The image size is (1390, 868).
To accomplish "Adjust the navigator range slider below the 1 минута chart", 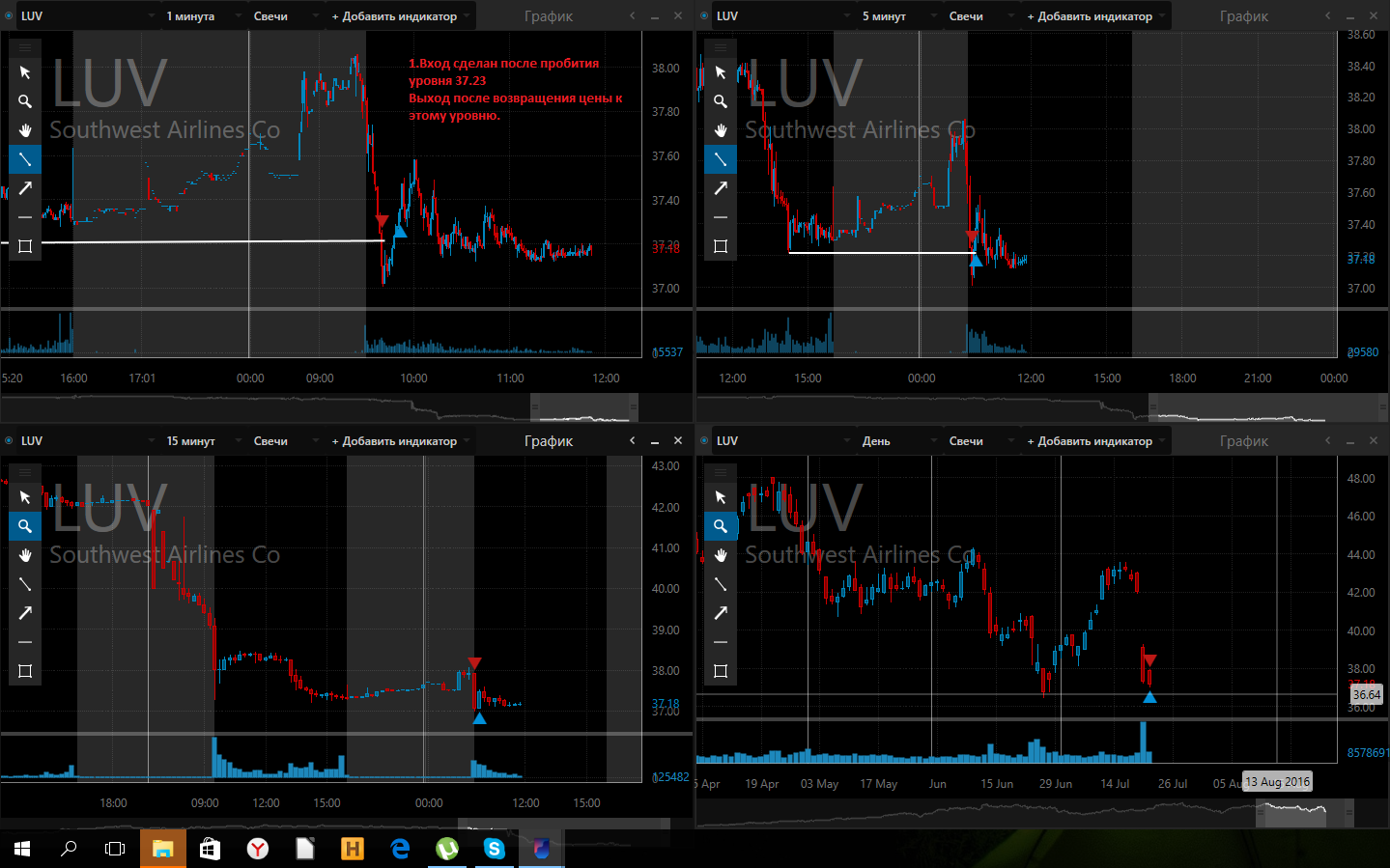I will [x=584, y=408].
